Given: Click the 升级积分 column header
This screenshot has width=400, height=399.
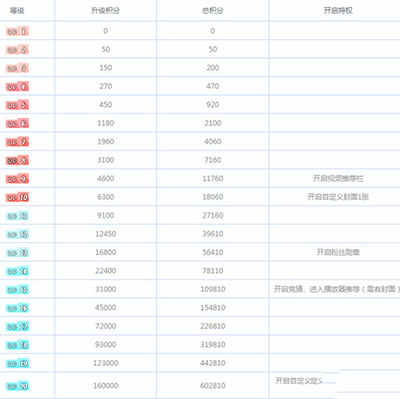Looking at the screenshot, I should coord(105,11).
